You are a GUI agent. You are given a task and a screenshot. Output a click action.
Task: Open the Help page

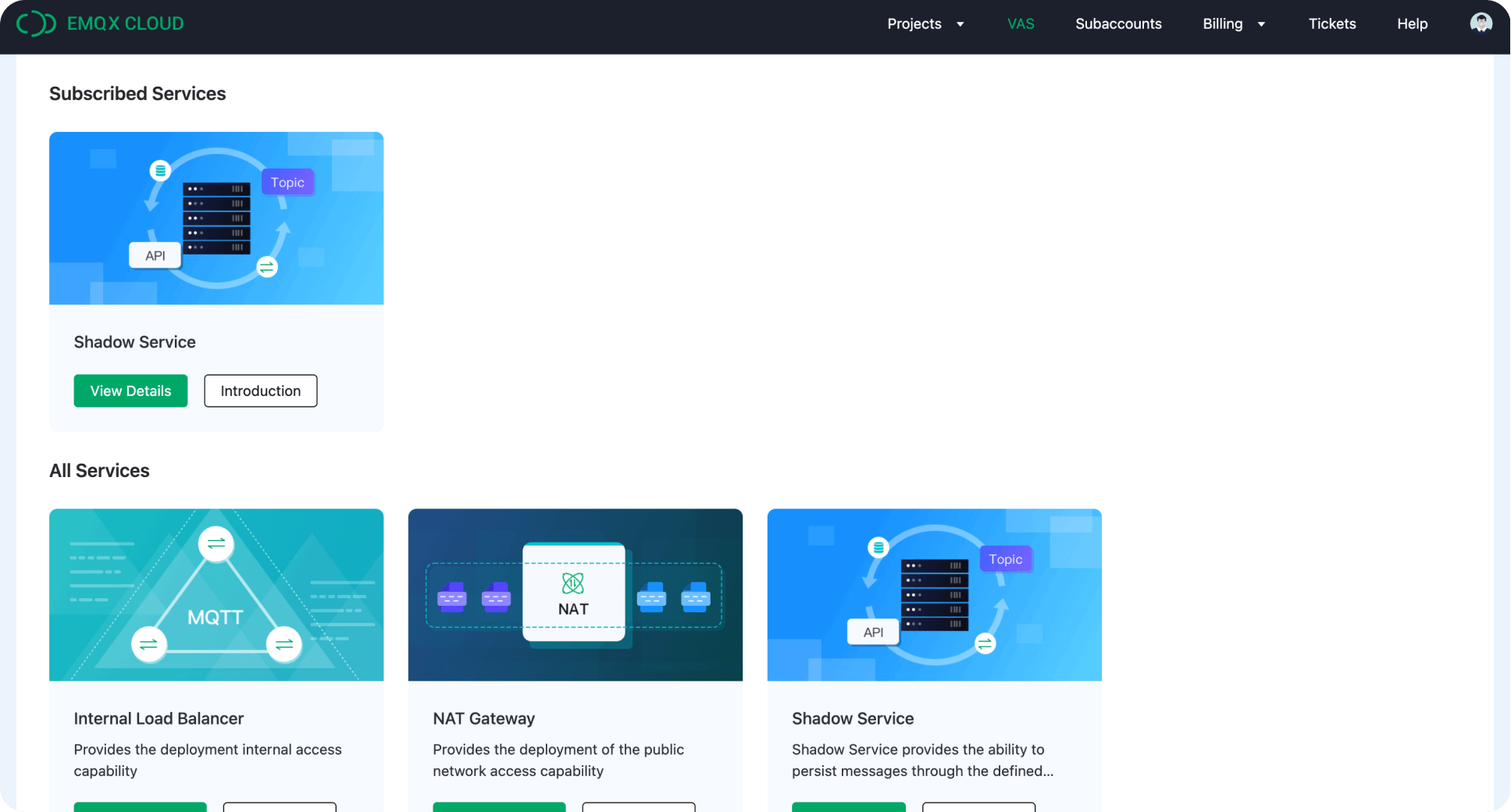1412,24
